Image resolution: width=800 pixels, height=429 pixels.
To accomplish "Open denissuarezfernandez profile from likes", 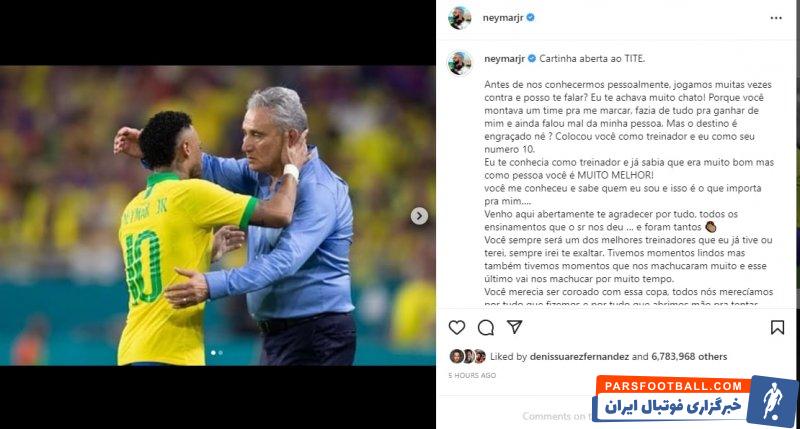I will click(x=579, y=357).
